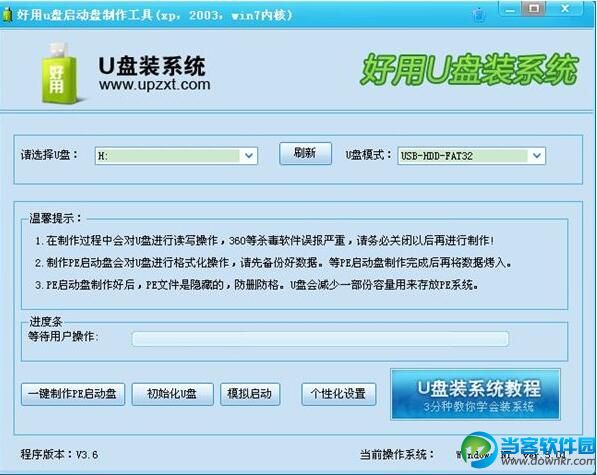Click the 好用U盘装系统 green title graphic

point(469,70)
